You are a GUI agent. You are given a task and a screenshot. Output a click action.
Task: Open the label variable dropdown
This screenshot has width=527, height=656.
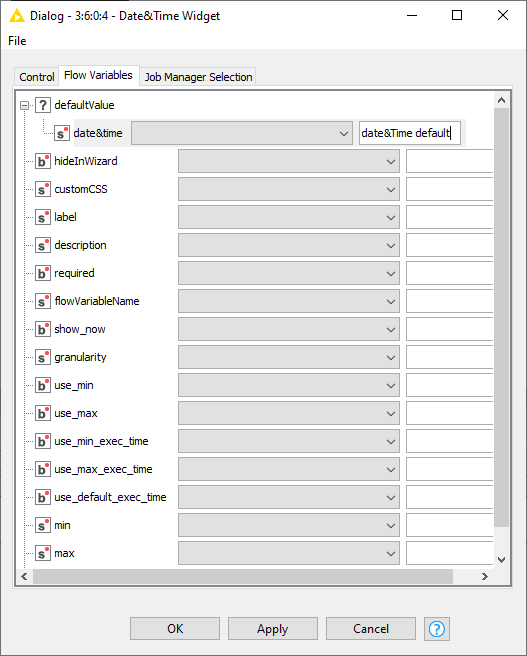289,217
